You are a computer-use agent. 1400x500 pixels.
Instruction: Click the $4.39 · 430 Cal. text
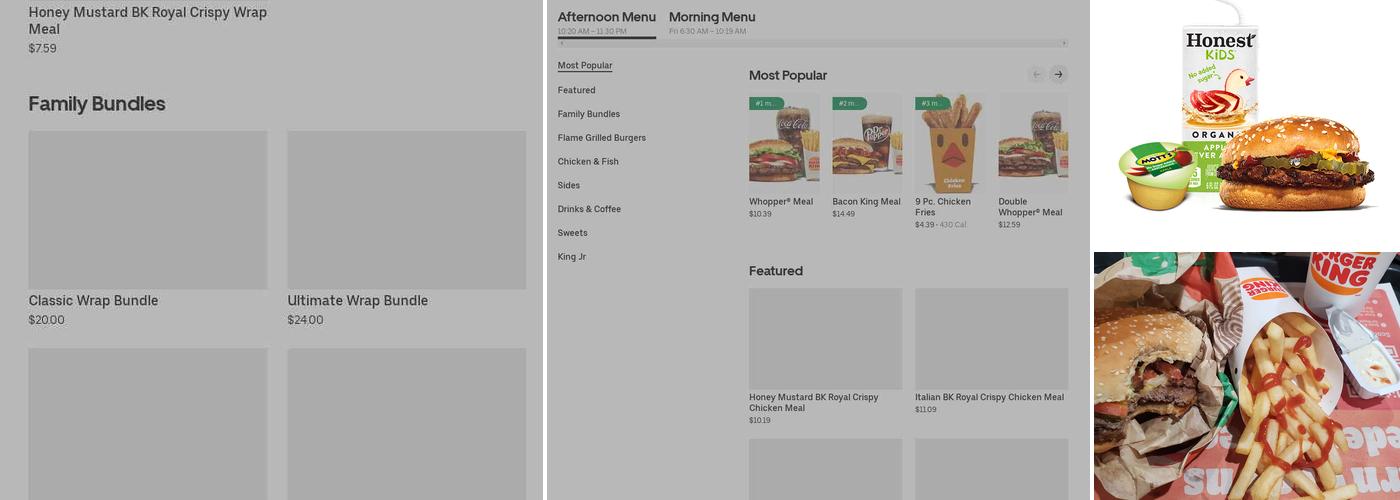pyautogui.click(x=940, y=225)
